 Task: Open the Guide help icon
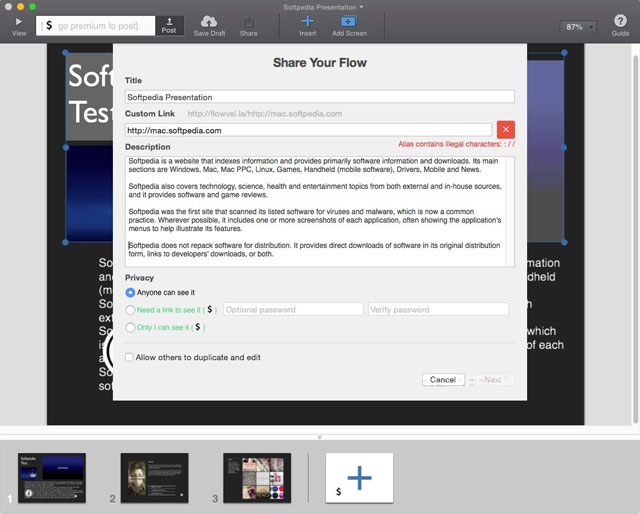click(620, 21)
